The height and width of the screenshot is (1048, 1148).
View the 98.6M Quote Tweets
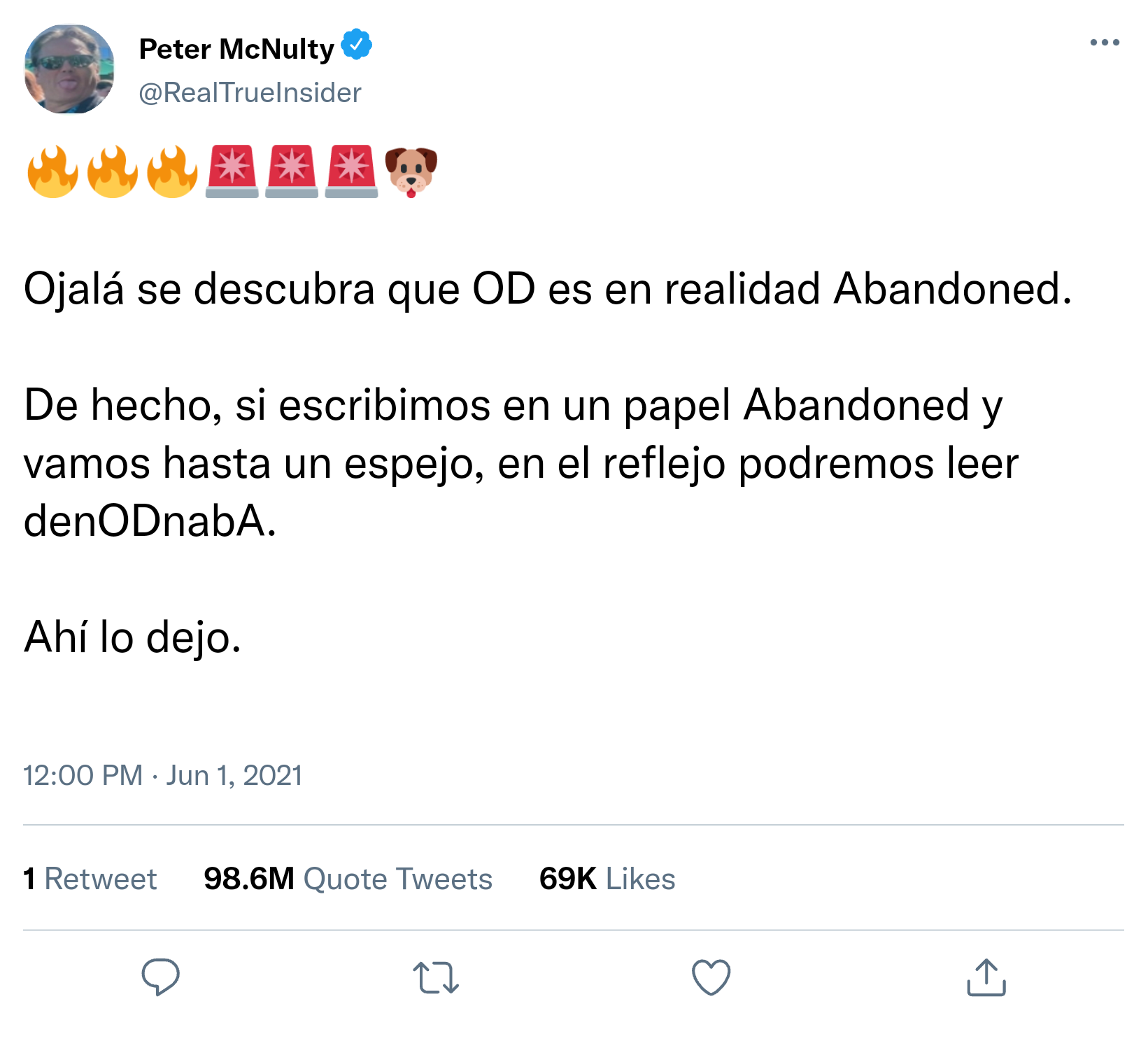[x=348, y=878]
